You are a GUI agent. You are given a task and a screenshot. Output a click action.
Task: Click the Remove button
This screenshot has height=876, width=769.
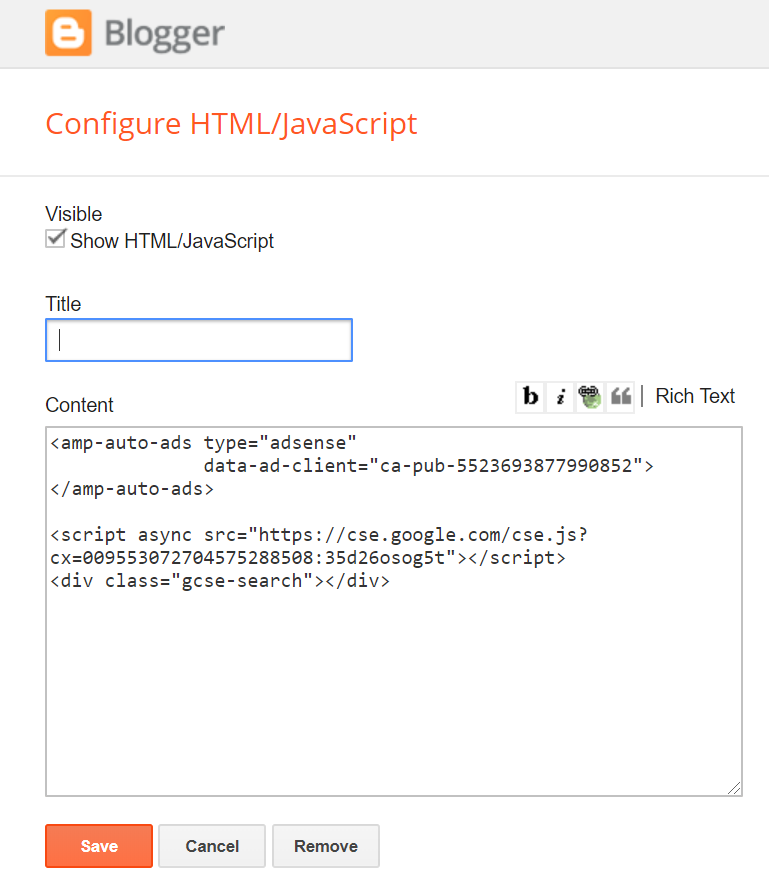(326, 846)
